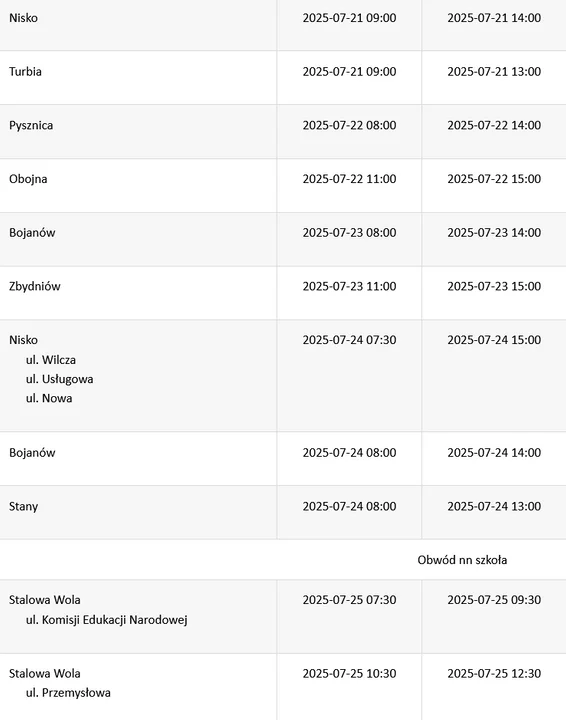This screenshot has width=566, height=720.
Task: Click the Stany location cell
Action: click(23, 506)
